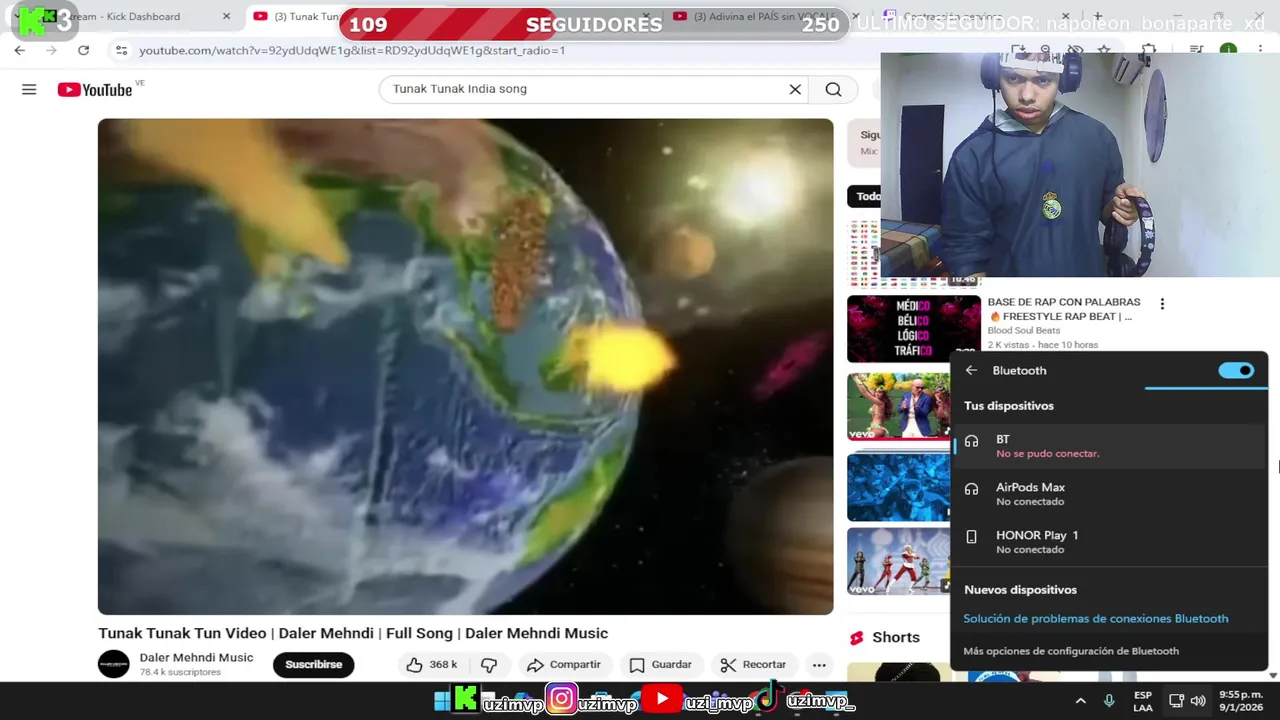Select HONOR Play 1 in Bluetooth devices
This screenshot has height=720, width=1280.
[x=1109, y=542]
